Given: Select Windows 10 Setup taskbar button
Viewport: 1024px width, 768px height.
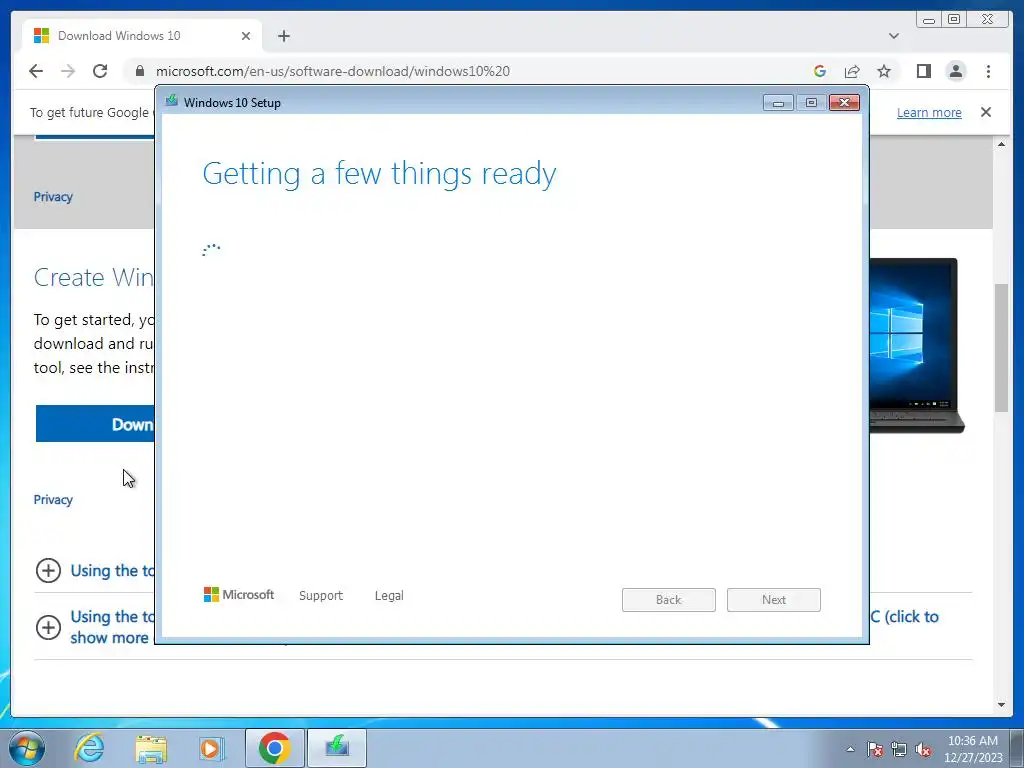Looking at the screenshot, I should tap(337, 748).
